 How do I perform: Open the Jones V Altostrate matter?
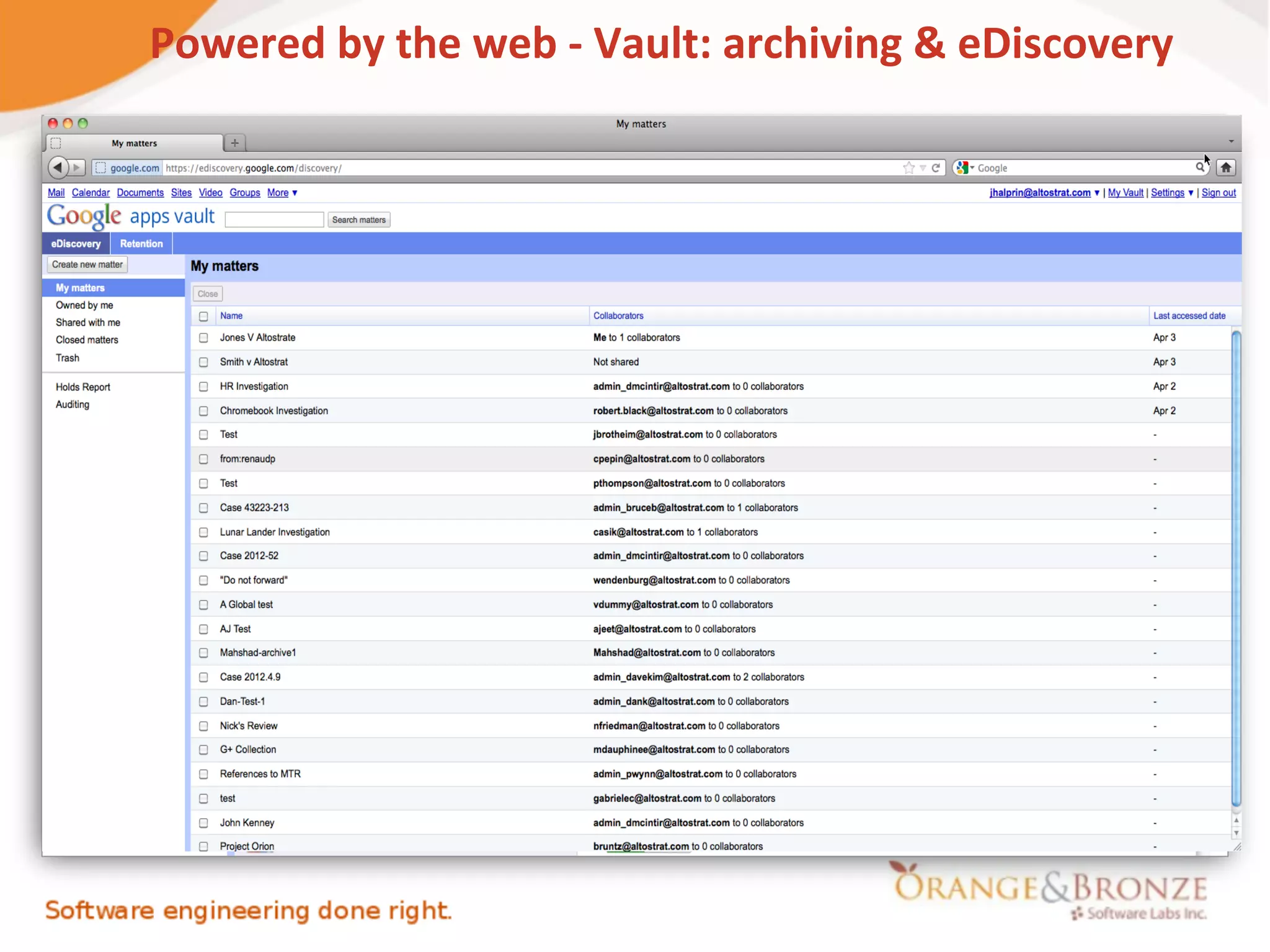tap(257, 338)
